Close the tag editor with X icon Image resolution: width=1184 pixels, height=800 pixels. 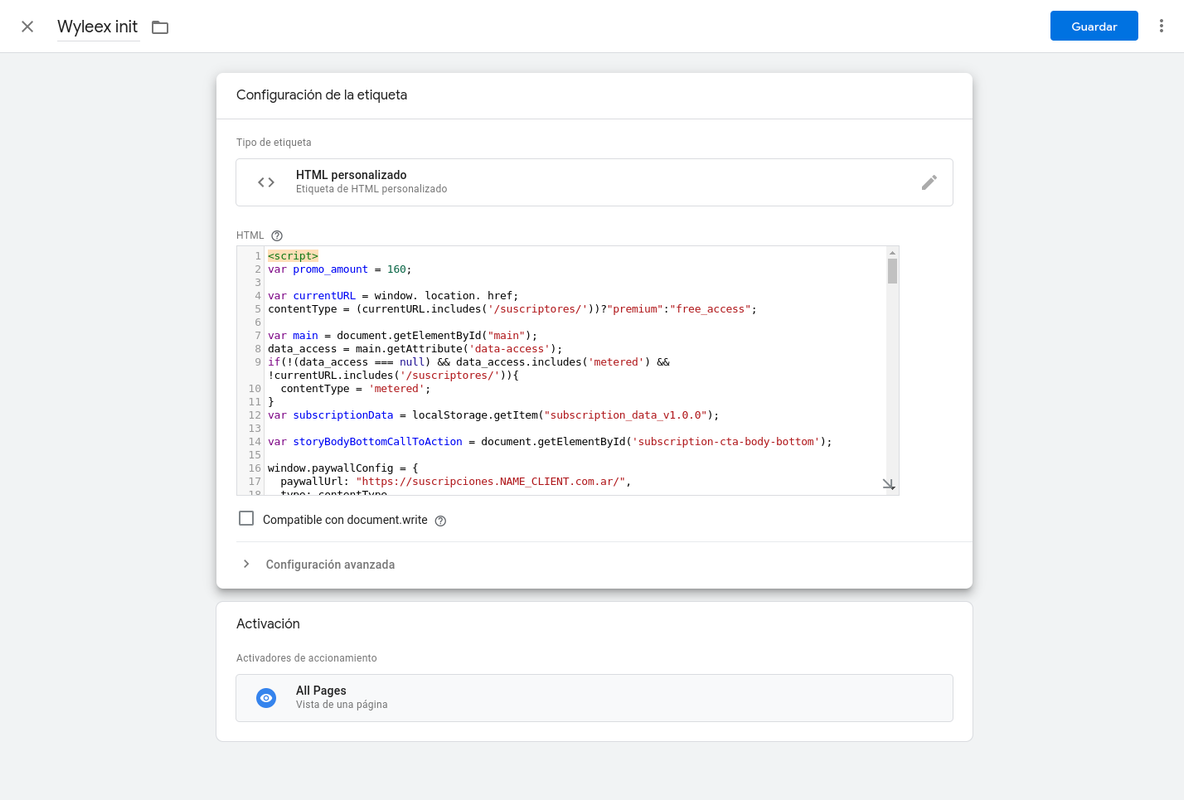click(x=27, y=27)
